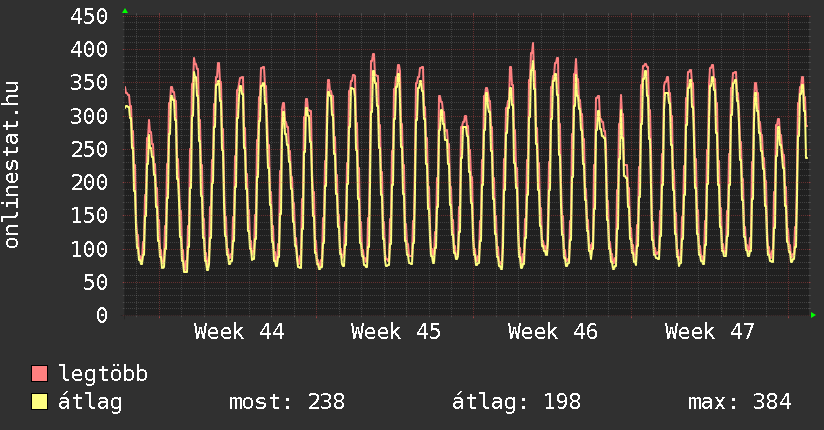Select the Week 44 axis label

tap(238, 331)
